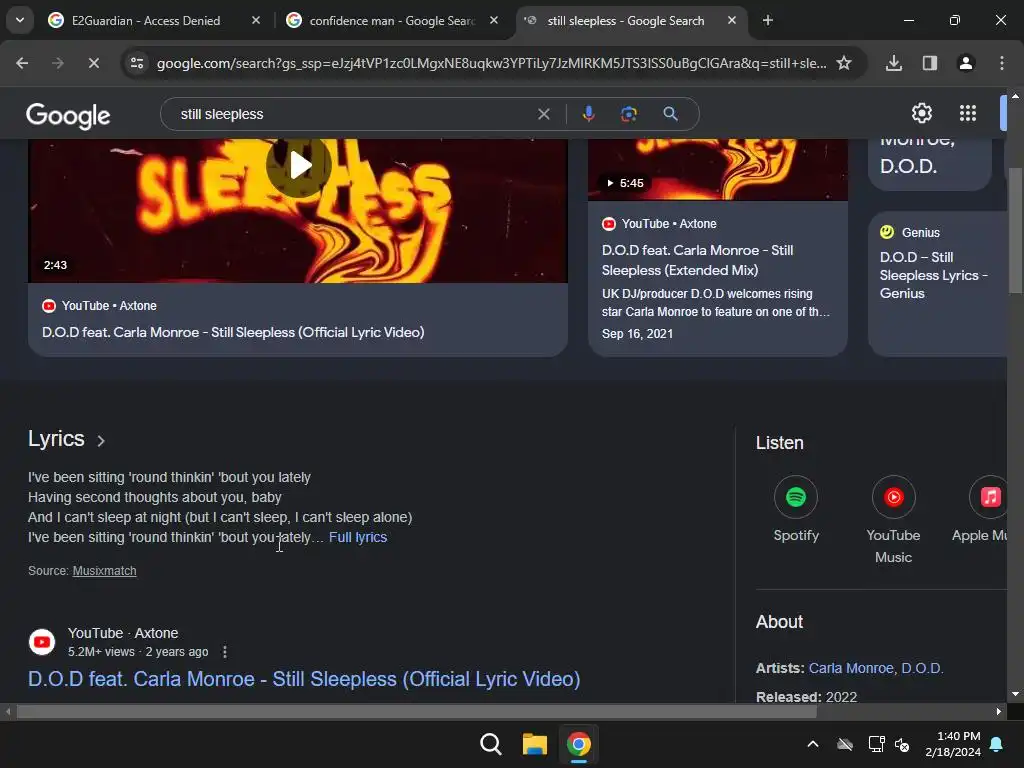This screenshot has height=768, width=1024.
Task: Switch to E2Guardian - Access Denied tab
Action: click(145, 21)
